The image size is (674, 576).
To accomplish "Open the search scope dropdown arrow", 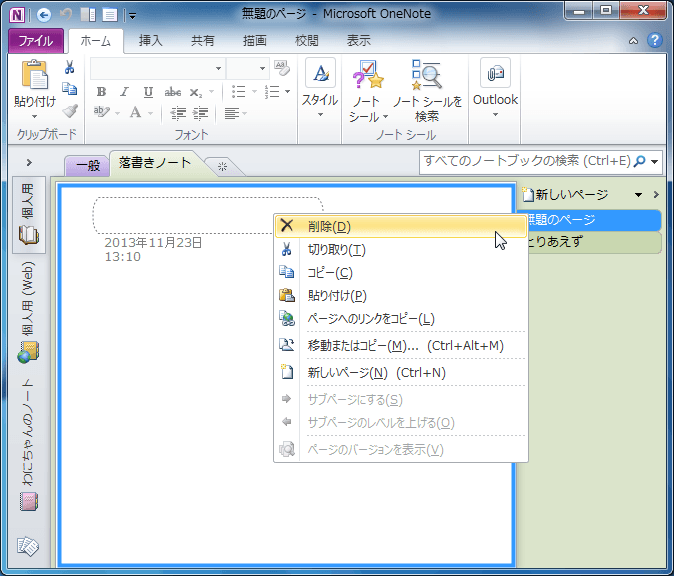I will pos(655,162).
